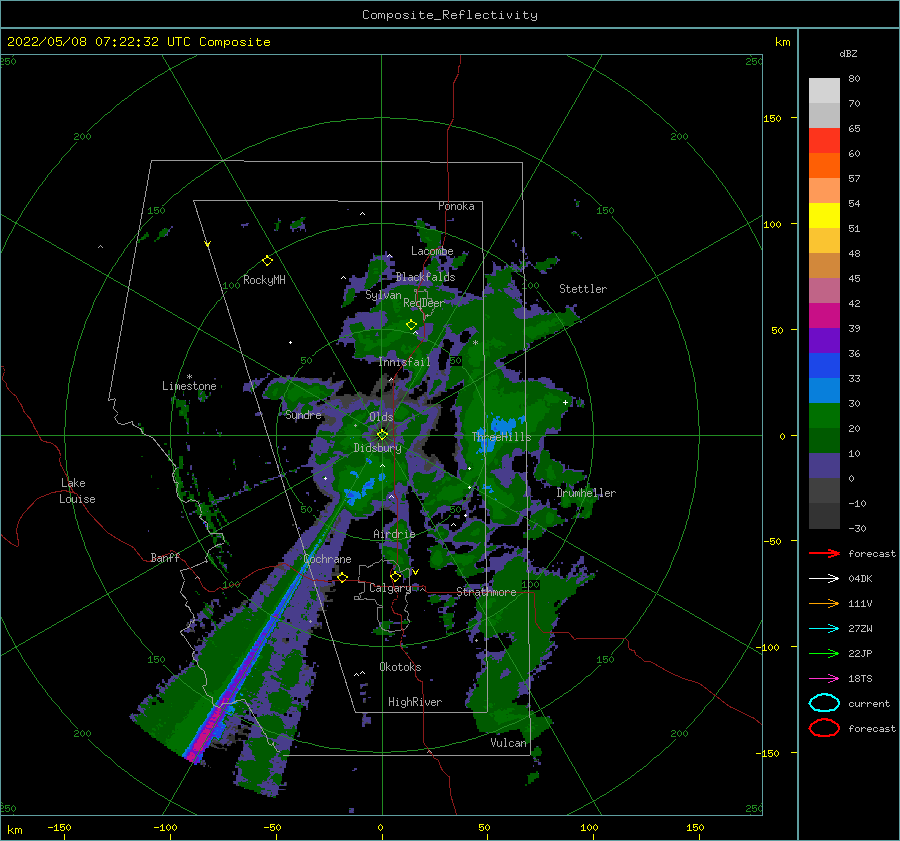This screenshot has height=841, width=900.
Task: Click the HighRiver label
Action: 415,702
